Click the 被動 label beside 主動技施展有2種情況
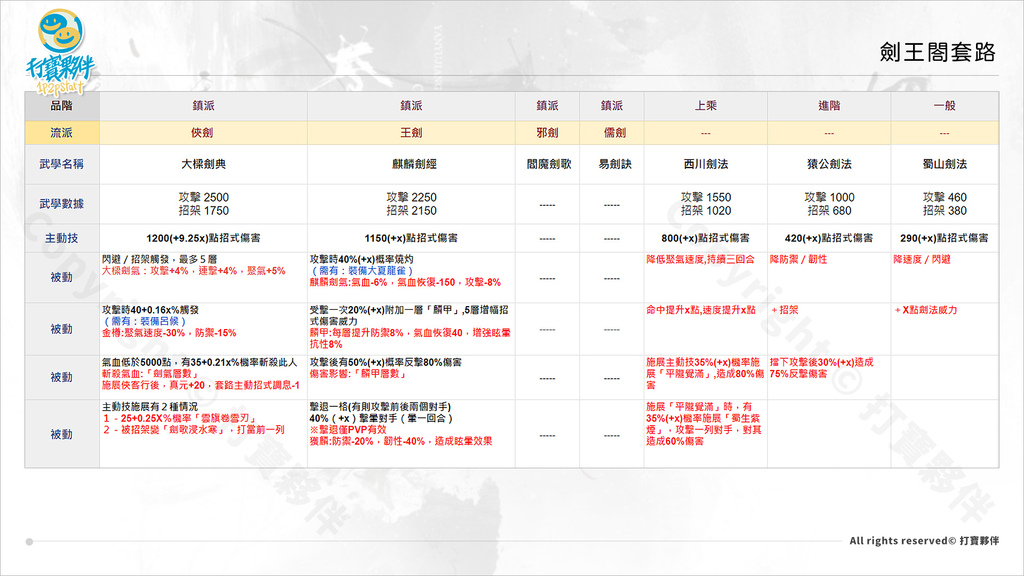Screen dimensions: 1024x576 [x=61, y=434]
